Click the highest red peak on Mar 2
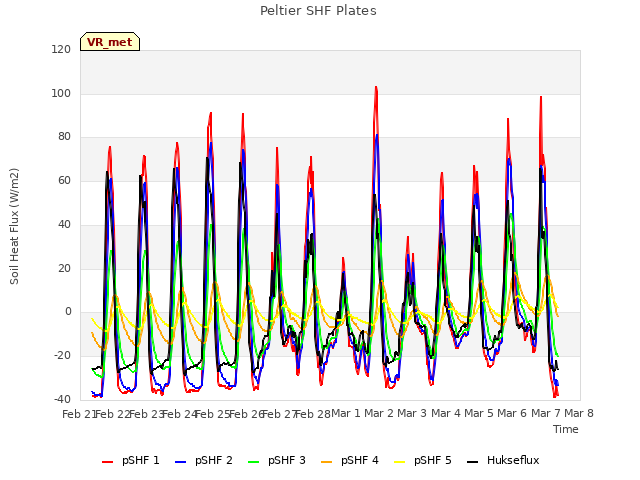Screen dimensions: 640x480 (376, 87)
